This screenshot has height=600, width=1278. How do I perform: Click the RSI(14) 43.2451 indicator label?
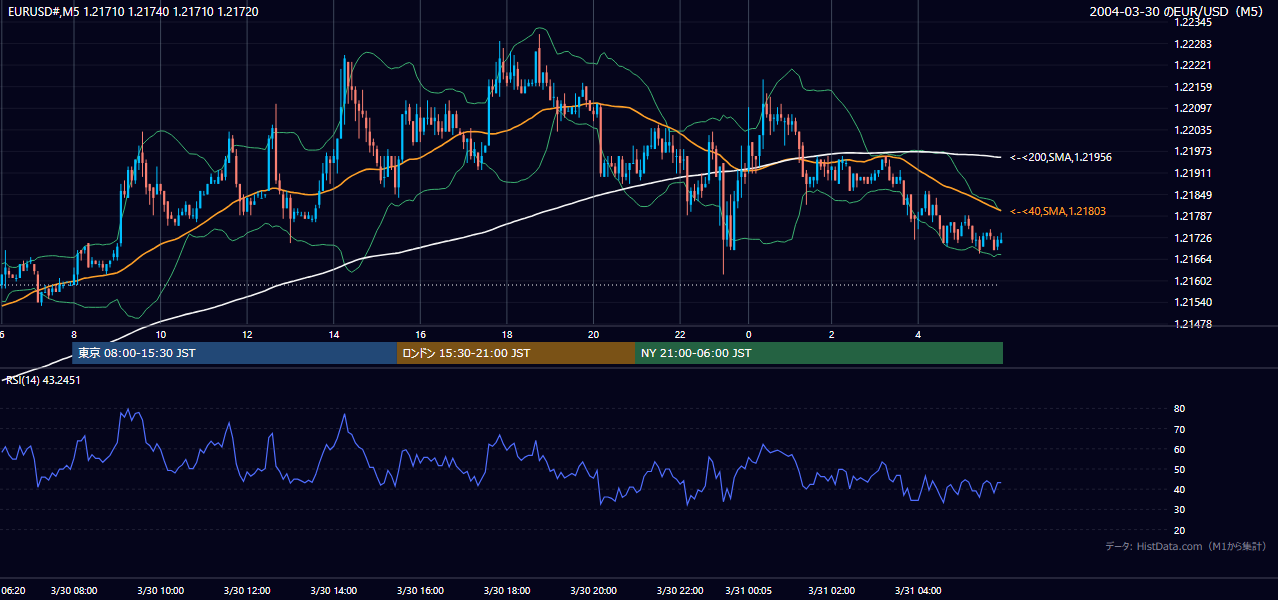click(x=43, y=380)
